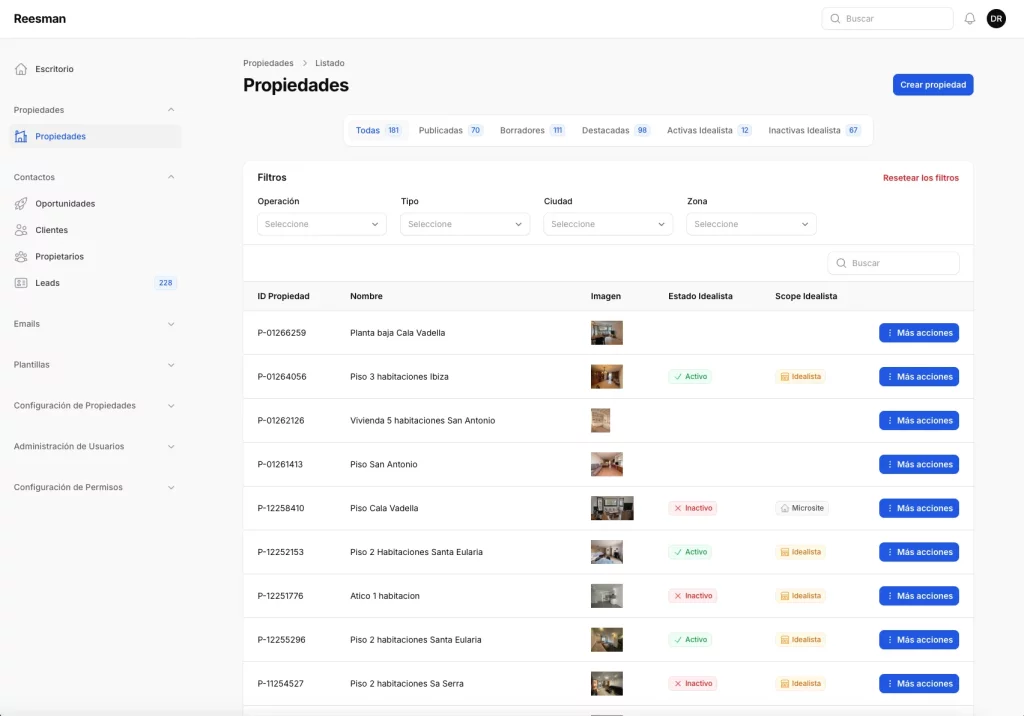The height and width of the screenshot is (716, 1024).
Task: Open the Zona filter dropdown
Action: 751,224
